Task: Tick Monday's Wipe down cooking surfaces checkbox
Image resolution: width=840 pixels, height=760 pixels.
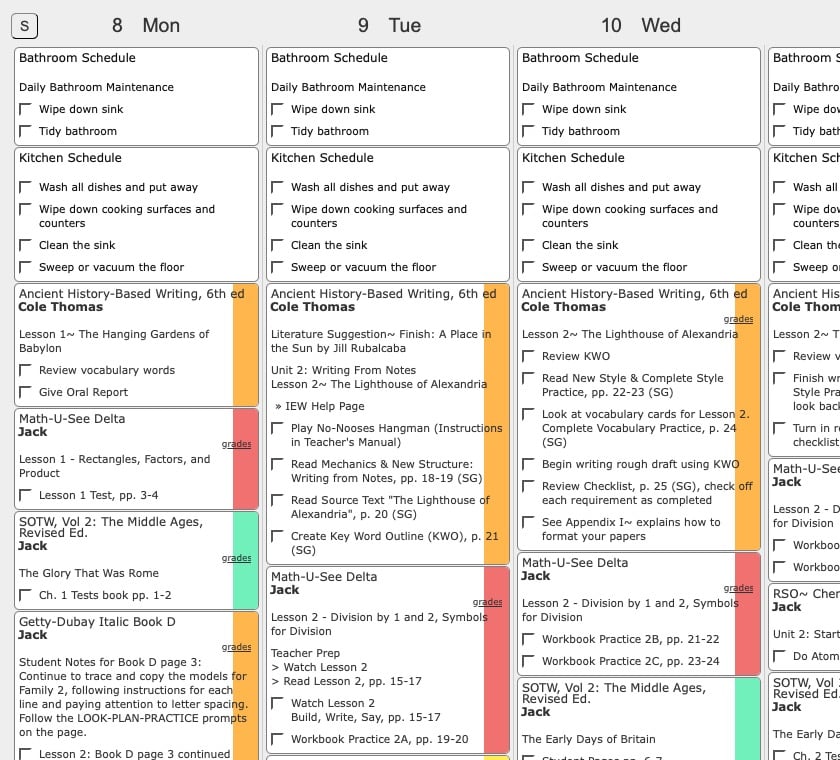Action: [25, 209]
